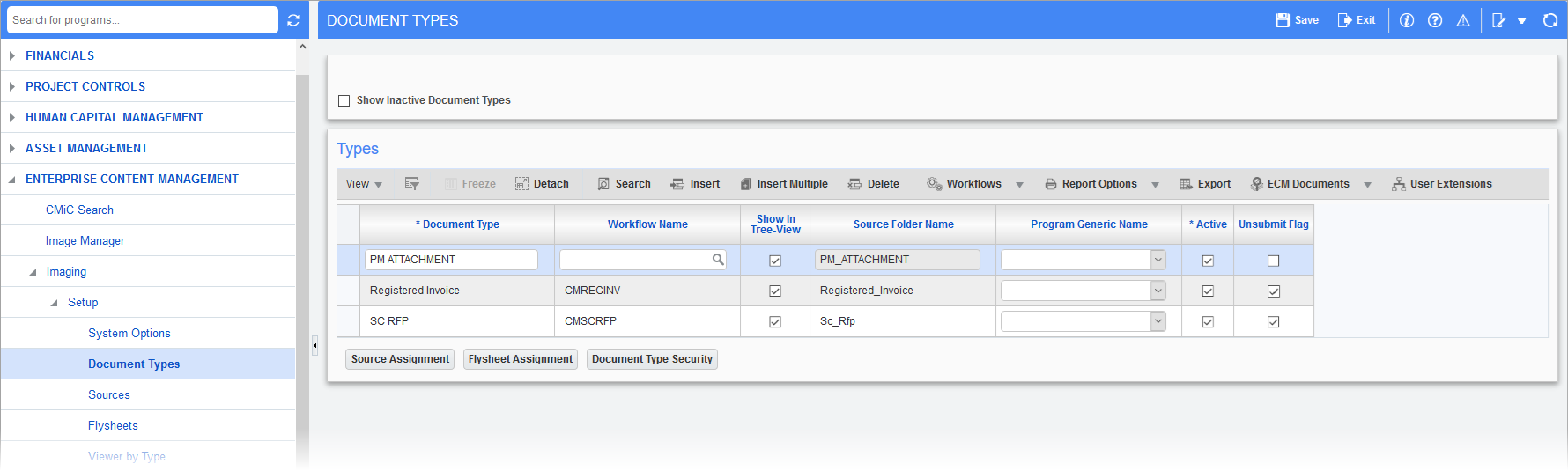1568x471 pixels.
Task: Open the View menu dropdown
Action: pyautogui.click(x=364, y=184)
